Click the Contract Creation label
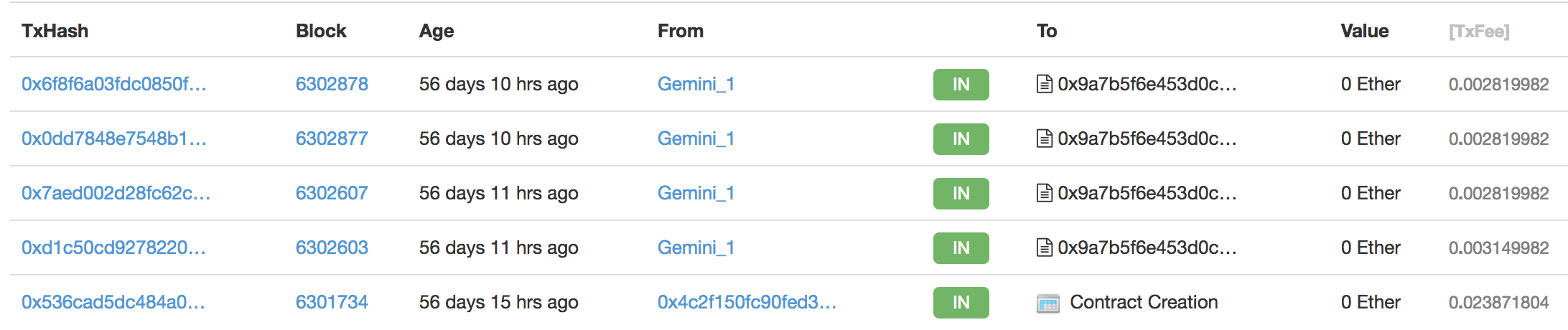 (1144, 303)
